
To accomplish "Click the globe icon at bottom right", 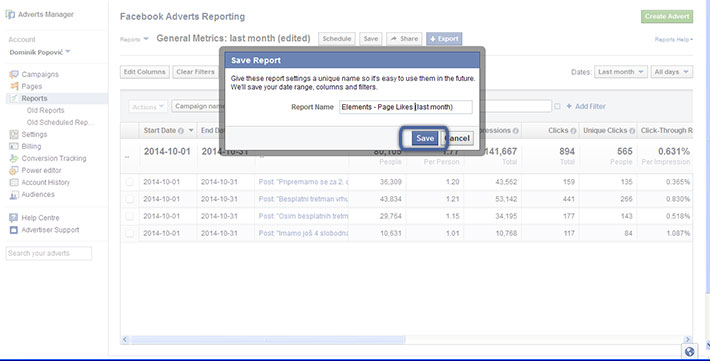I will pyautogui.click(x=690, y=351).
